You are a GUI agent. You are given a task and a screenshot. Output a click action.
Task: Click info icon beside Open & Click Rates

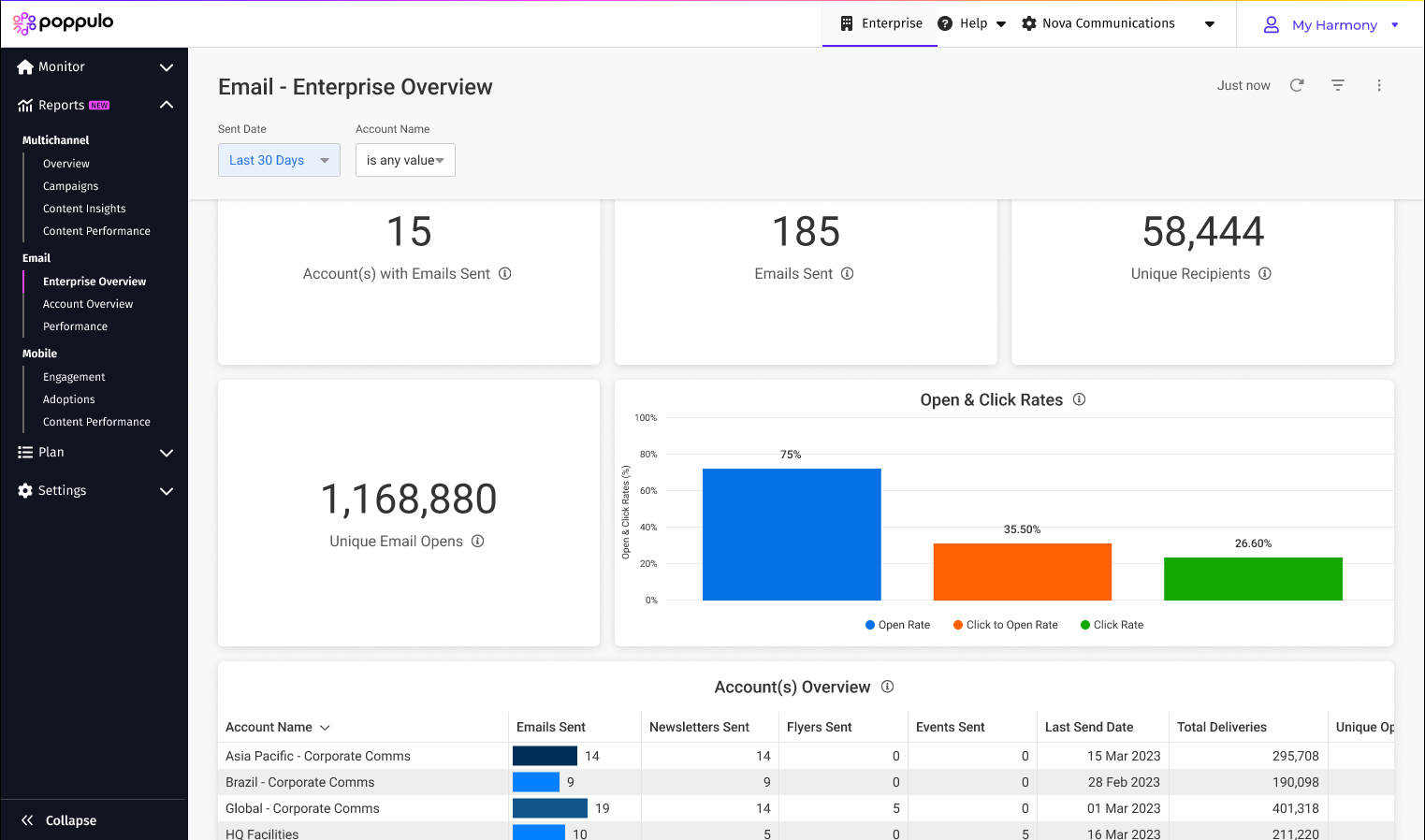click(x=1080, y=399)
